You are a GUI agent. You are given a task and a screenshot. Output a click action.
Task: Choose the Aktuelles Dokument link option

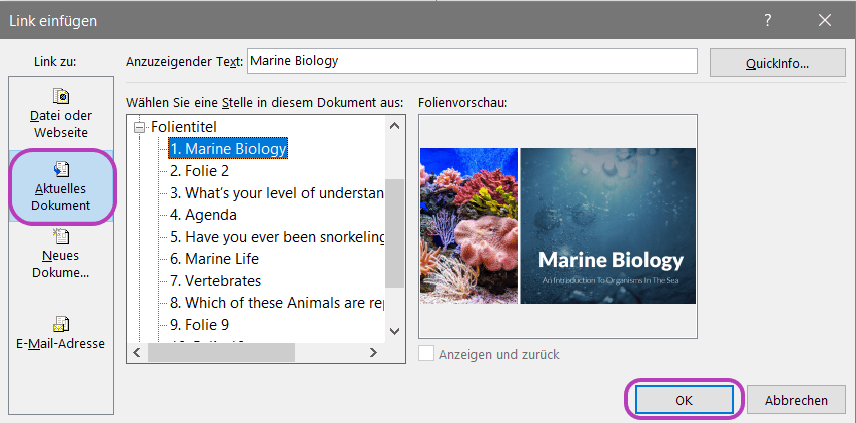coord(60,187)
